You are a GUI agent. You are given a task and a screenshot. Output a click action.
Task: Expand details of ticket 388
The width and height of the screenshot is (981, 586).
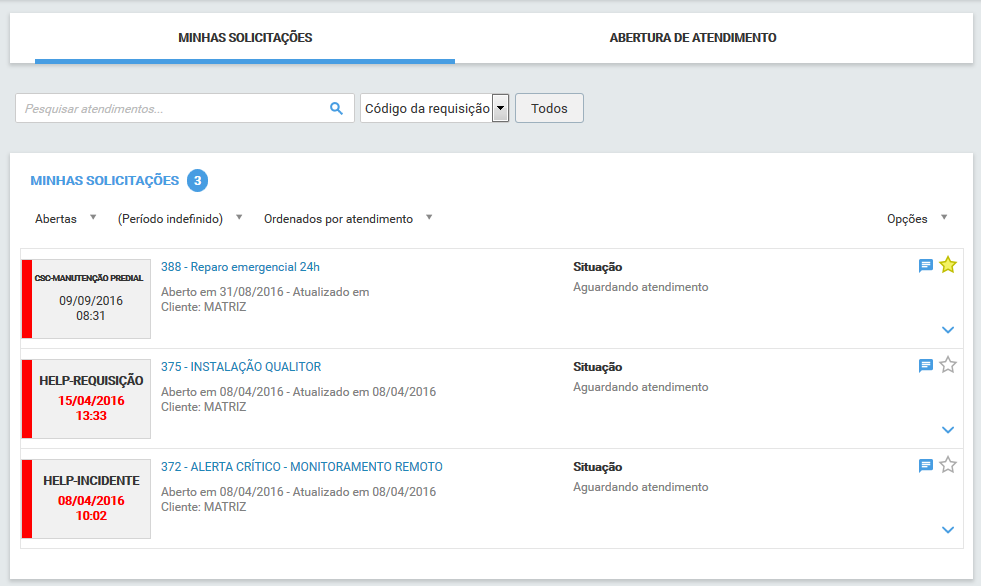[x=946, y=329]
